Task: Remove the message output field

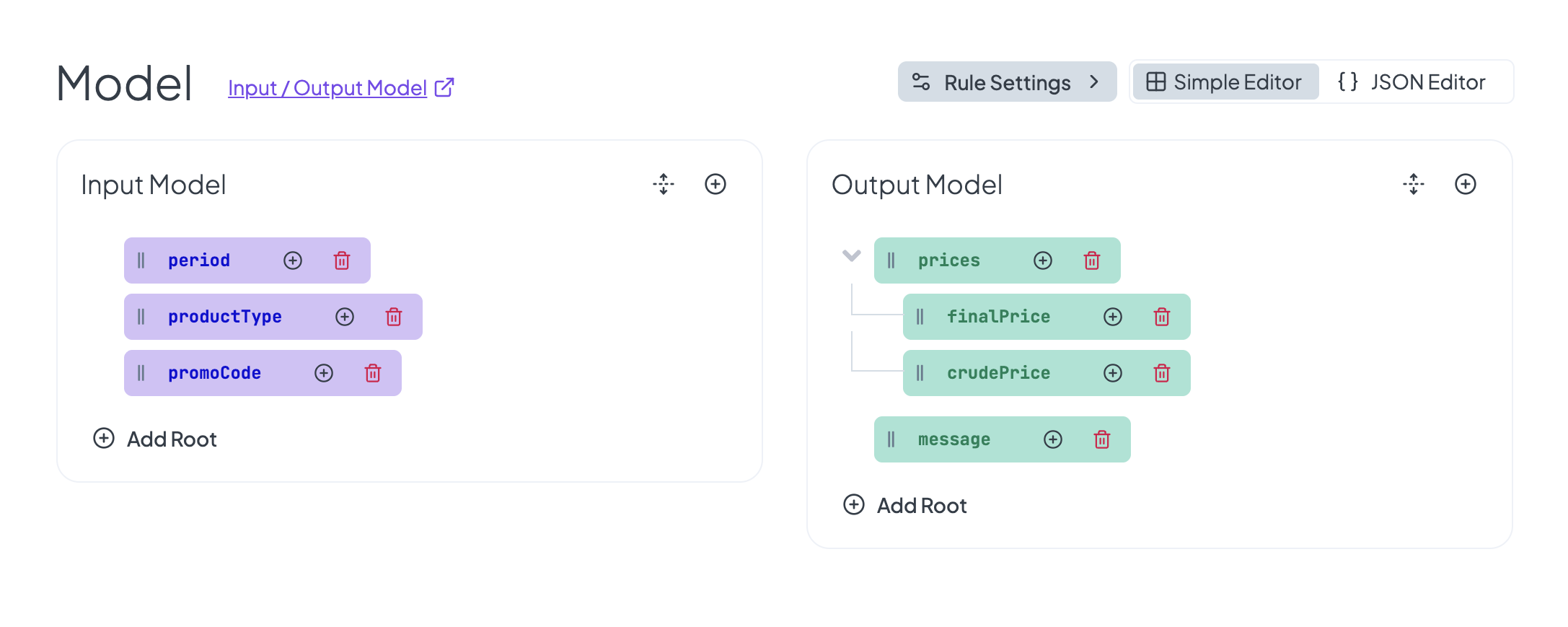Action: (x=1101, y=439)
